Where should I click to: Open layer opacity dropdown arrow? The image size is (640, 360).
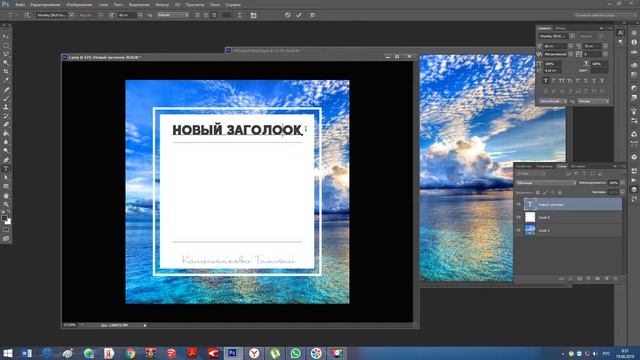[x=622, y=183]
